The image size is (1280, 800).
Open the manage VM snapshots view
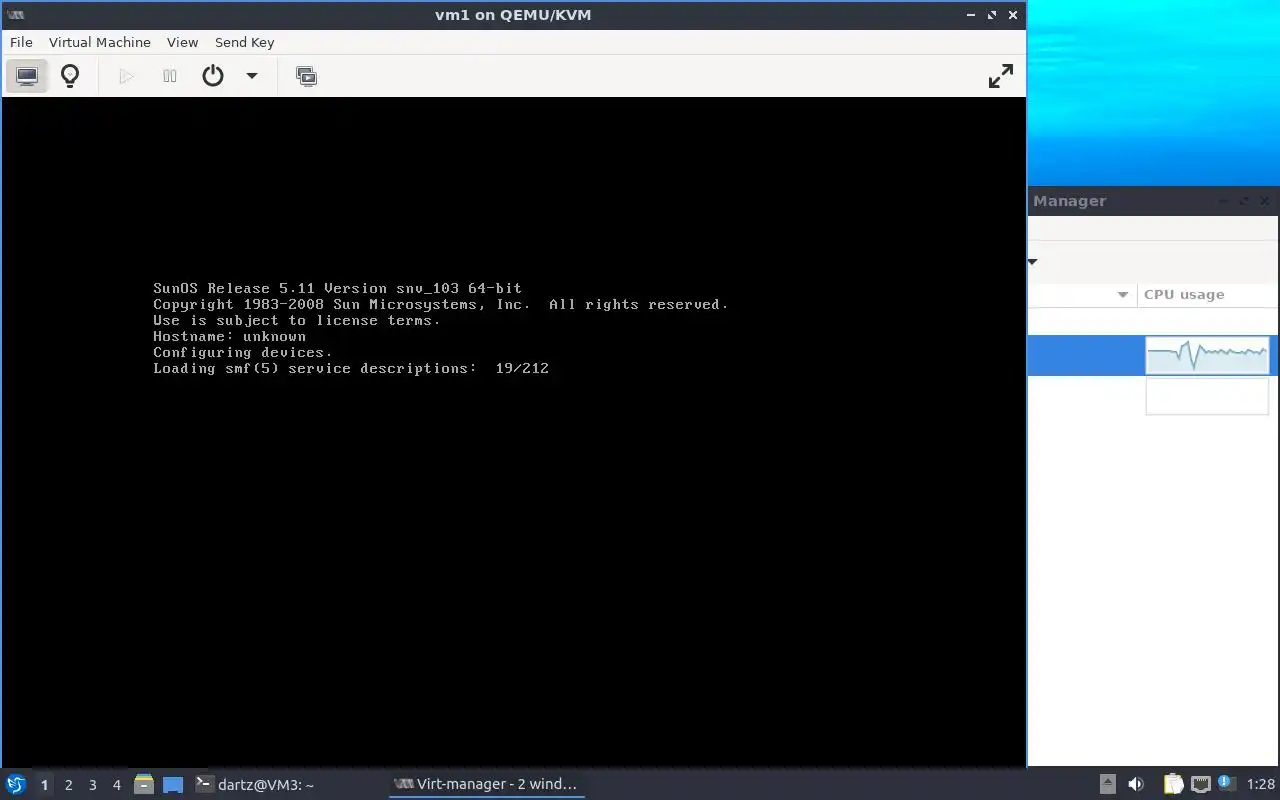306,76
